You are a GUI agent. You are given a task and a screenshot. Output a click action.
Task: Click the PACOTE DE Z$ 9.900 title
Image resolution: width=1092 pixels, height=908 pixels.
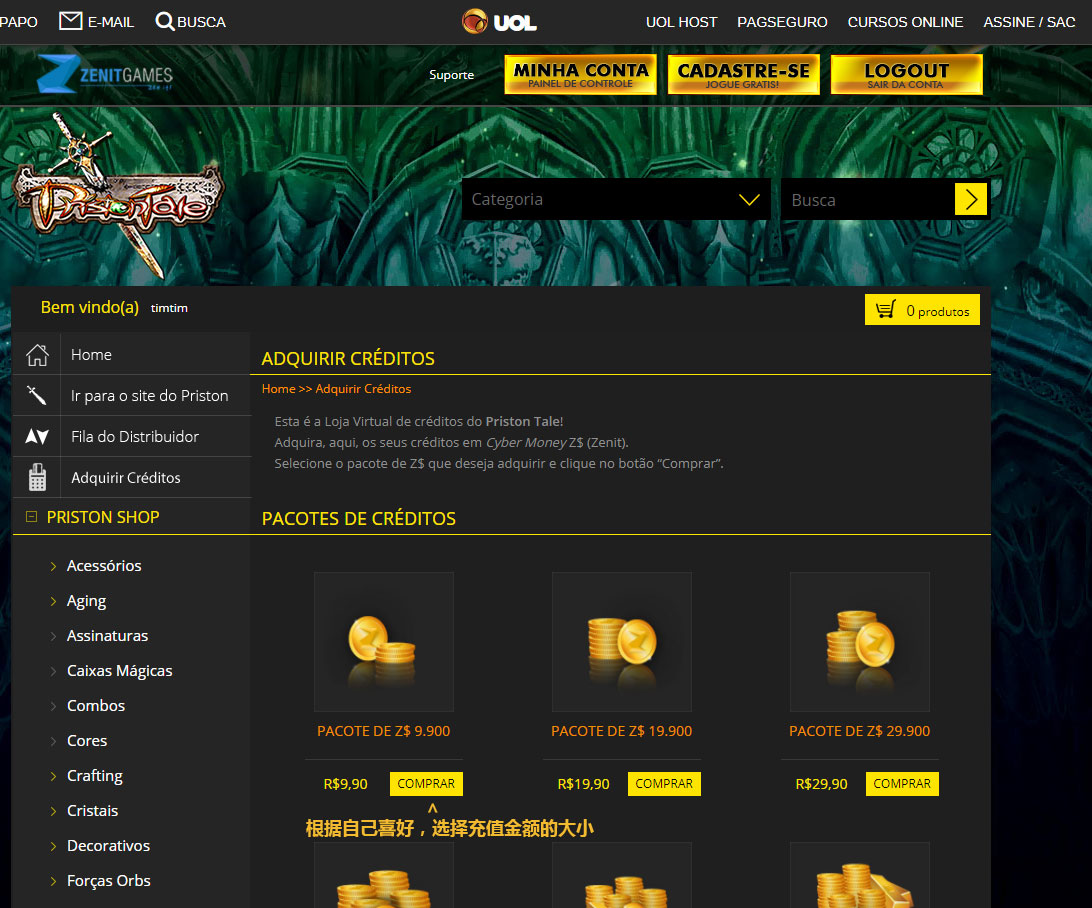pyautogui.click(x=384, y=731)
